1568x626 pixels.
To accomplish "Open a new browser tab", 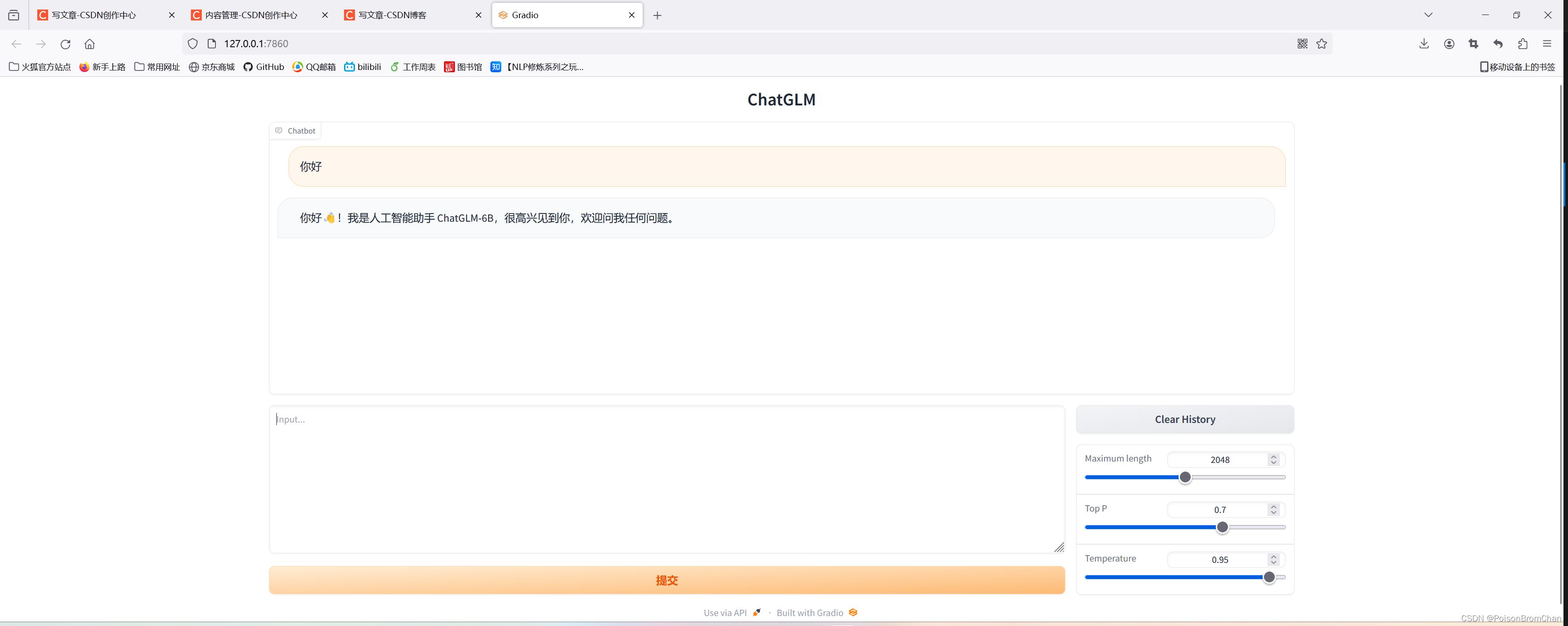I will pyautogui.click(x=657, y=15).
